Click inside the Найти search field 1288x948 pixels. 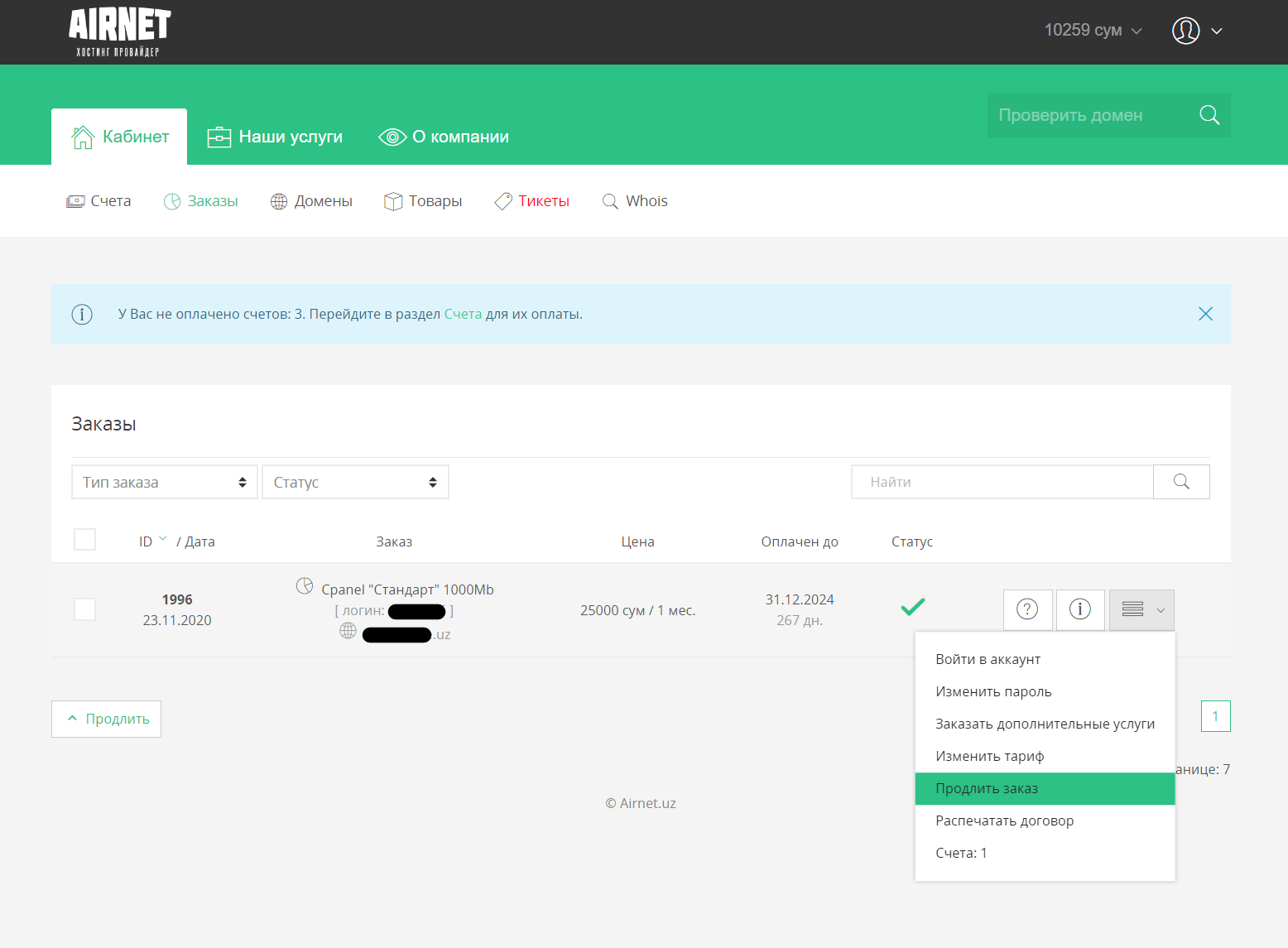[x=1002, y=481]
